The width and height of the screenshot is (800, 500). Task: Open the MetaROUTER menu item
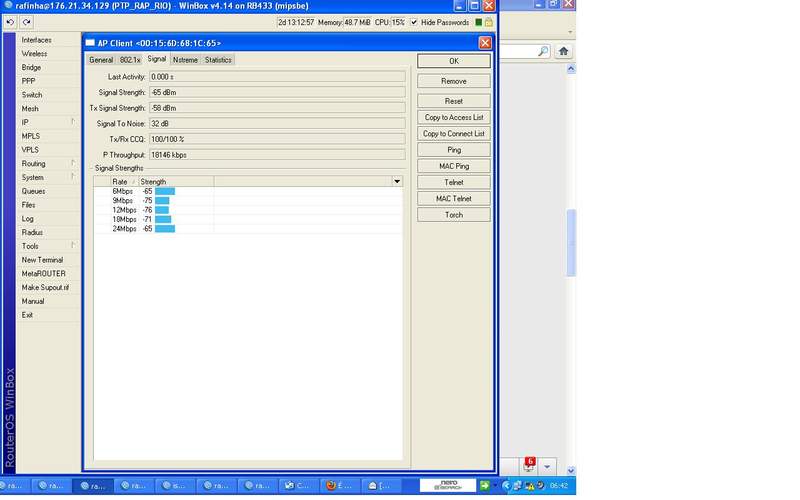(43, 274)
